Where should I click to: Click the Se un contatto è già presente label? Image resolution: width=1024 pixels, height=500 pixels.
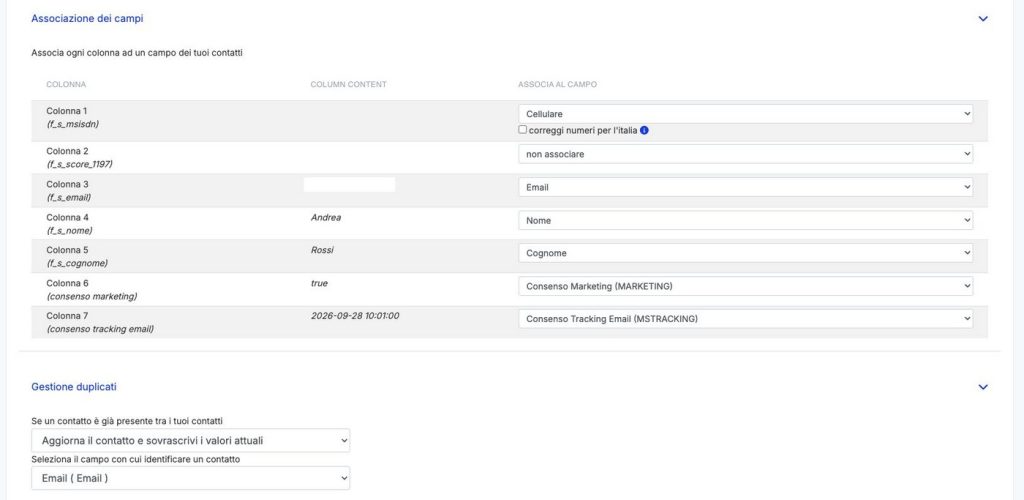[127, 421]
